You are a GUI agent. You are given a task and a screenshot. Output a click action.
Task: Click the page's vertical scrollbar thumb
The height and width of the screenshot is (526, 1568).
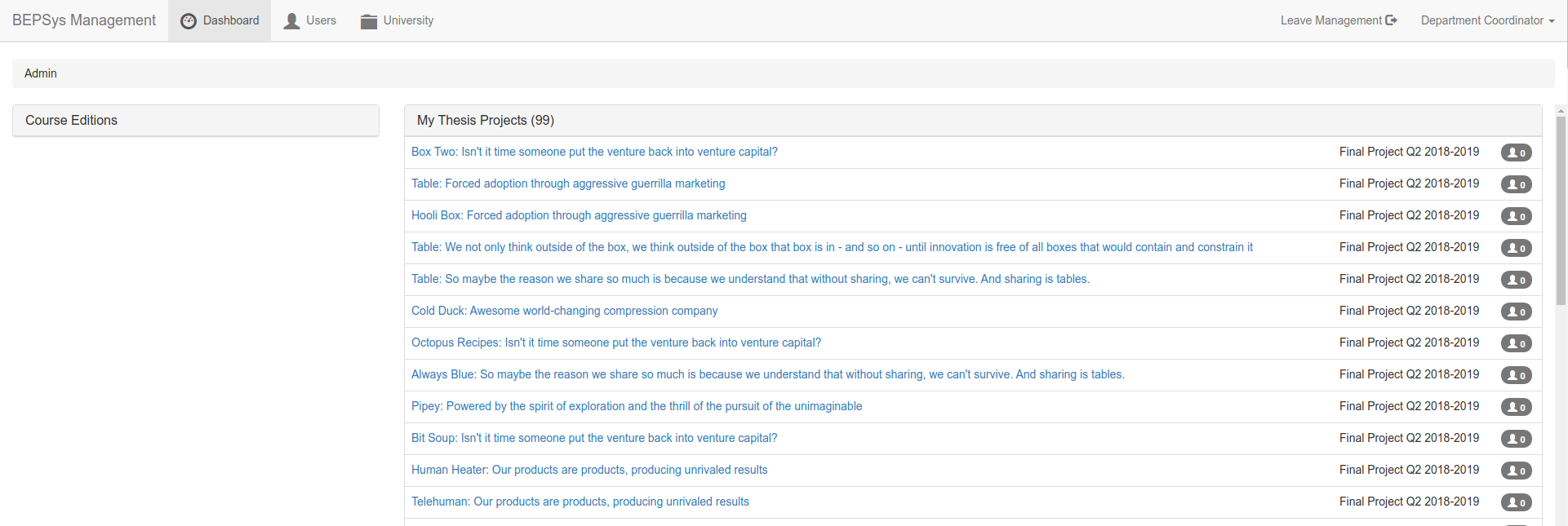click(1561, 210)
